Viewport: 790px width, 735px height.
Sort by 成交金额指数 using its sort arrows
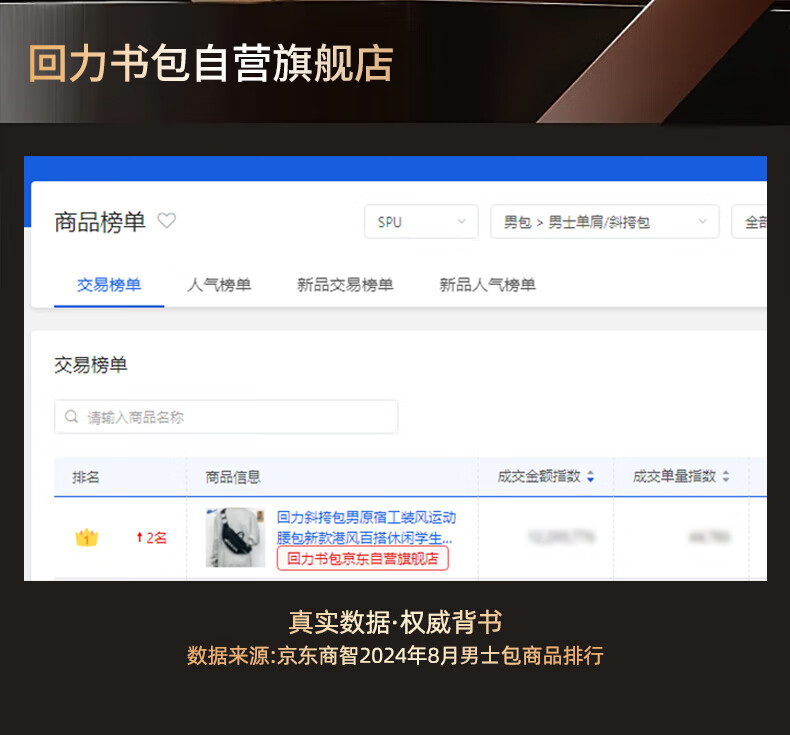coord(590,476)
